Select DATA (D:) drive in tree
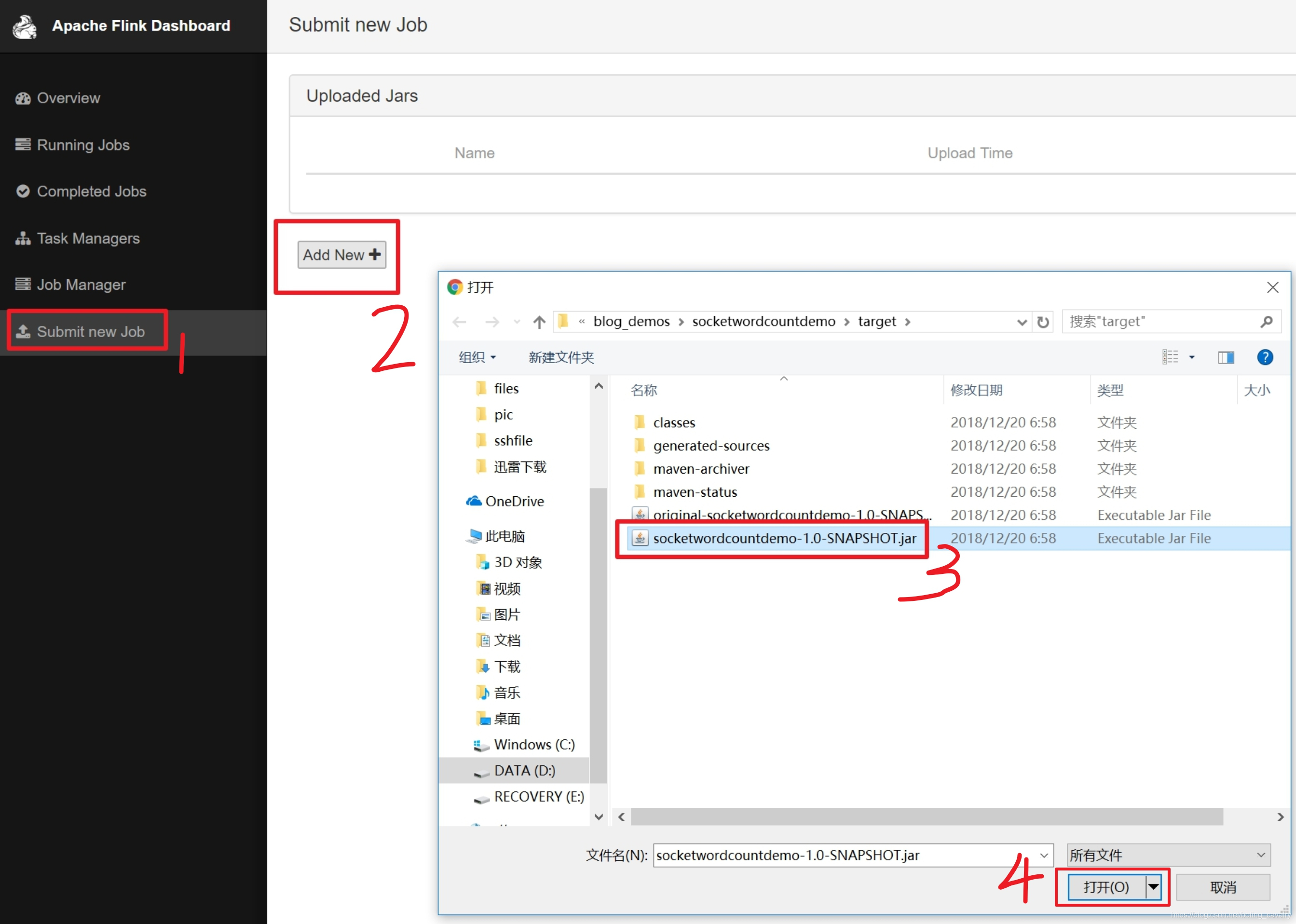Viewport: 1296px width, 924px height. pos(524,770)
